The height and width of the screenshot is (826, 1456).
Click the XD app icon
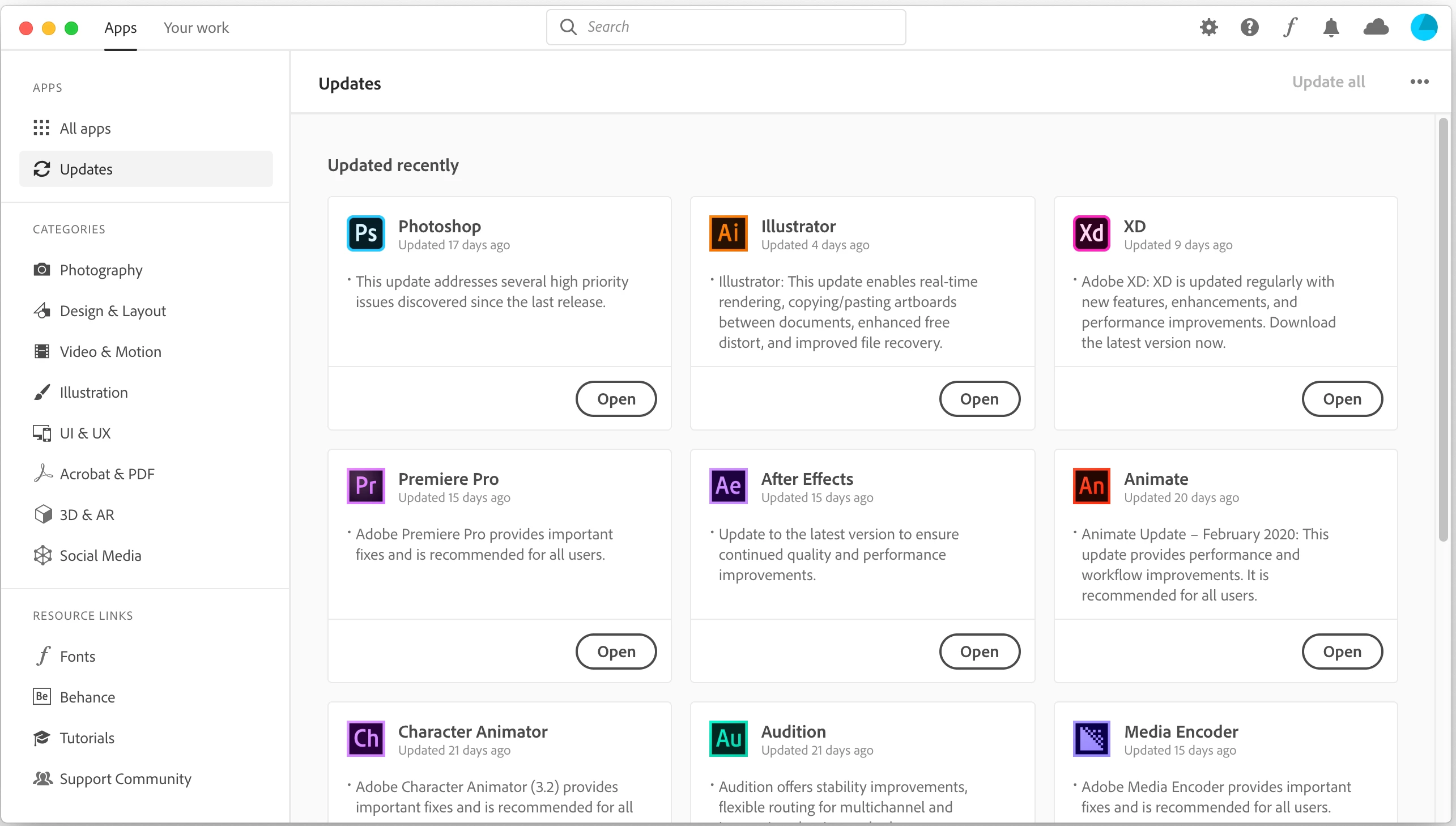(1091, 233)
